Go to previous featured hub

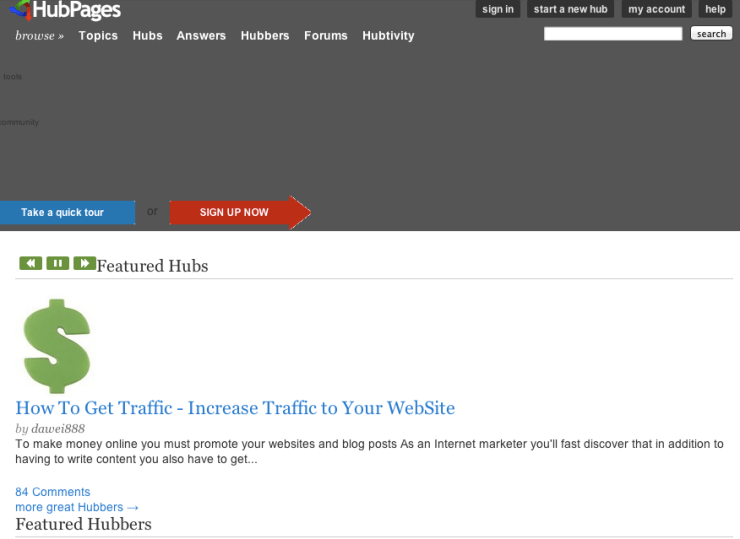coord(30,264)
